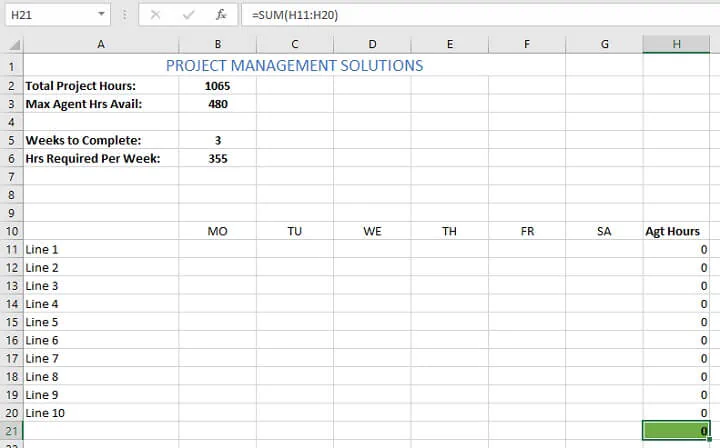Click the Agt Hours value for Line 5

pyautogui.click(x=676, y=322)
